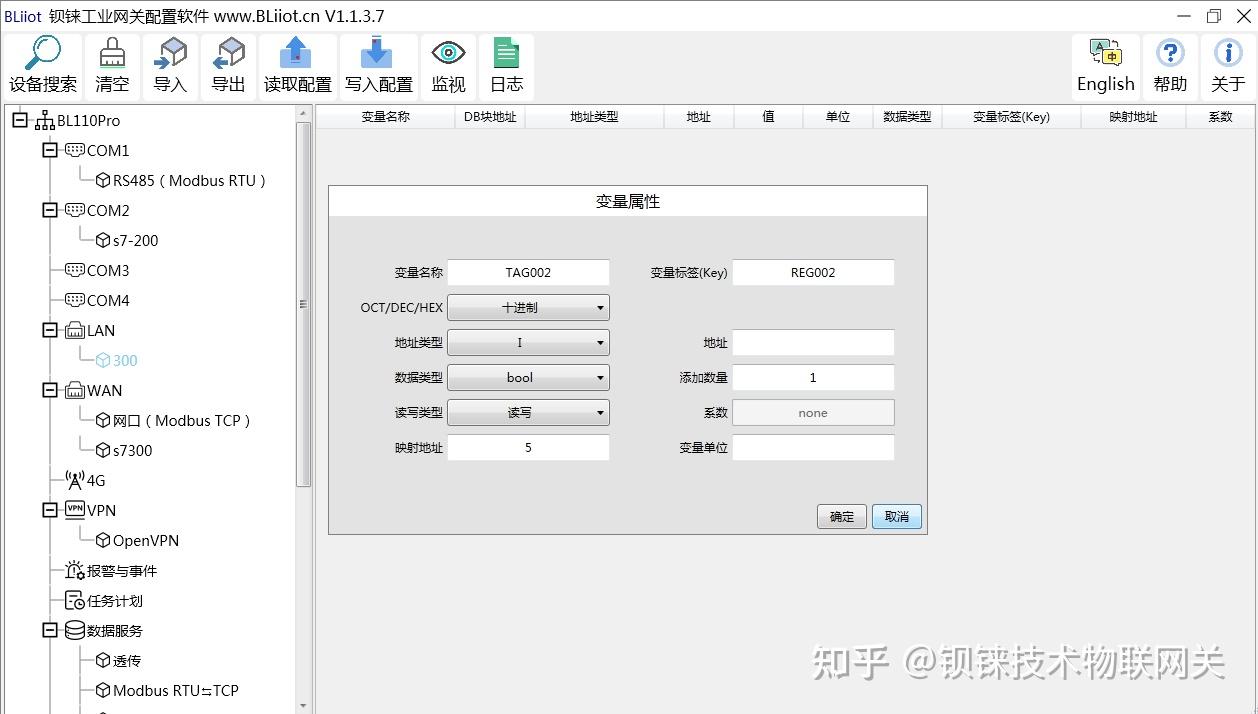This screenshot has height=714, width=1258.
Task: Select the VPN node
Action: [x=101, y=510]
